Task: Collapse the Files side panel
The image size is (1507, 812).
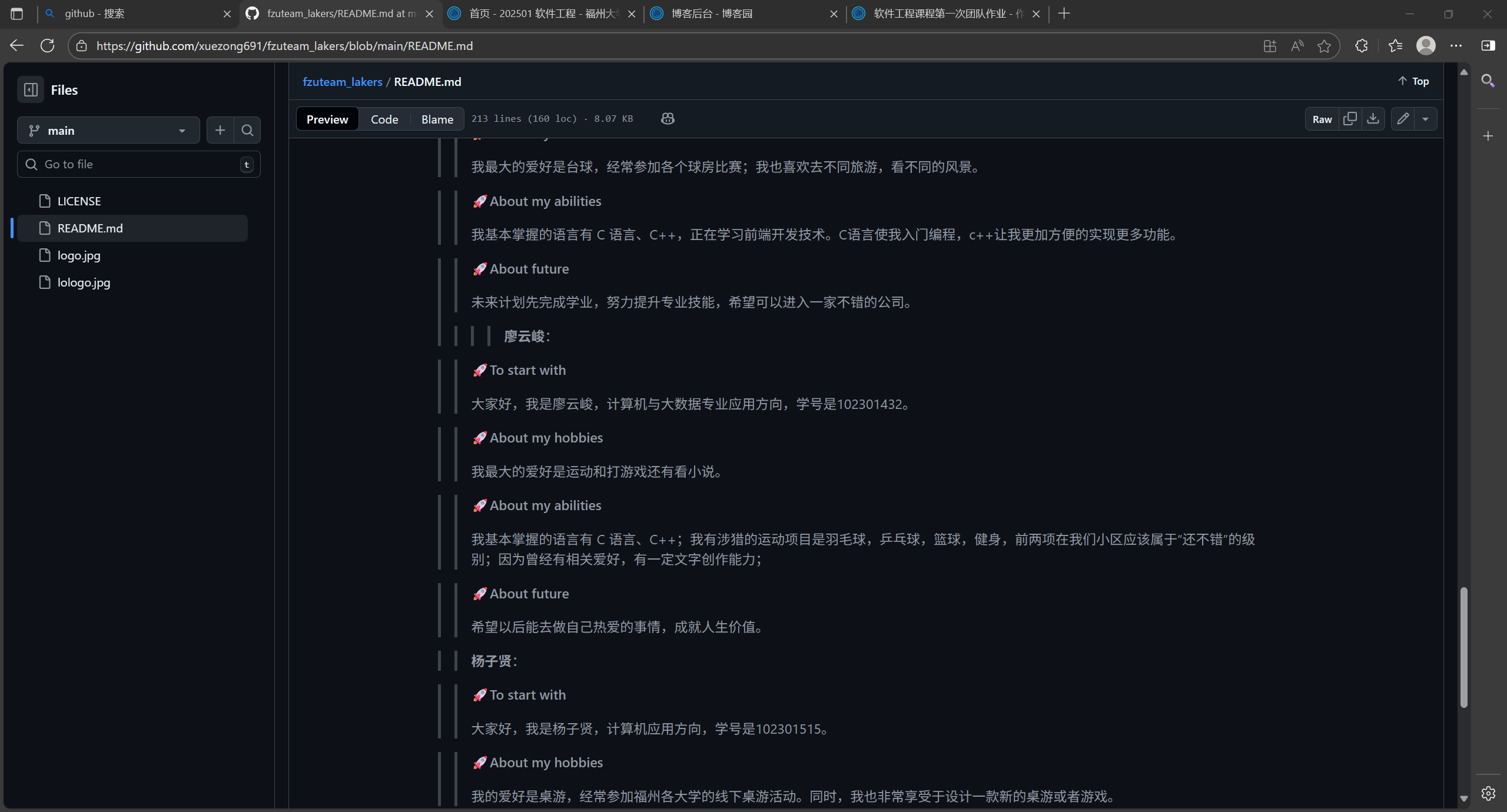Action: (x=31, y=89)
